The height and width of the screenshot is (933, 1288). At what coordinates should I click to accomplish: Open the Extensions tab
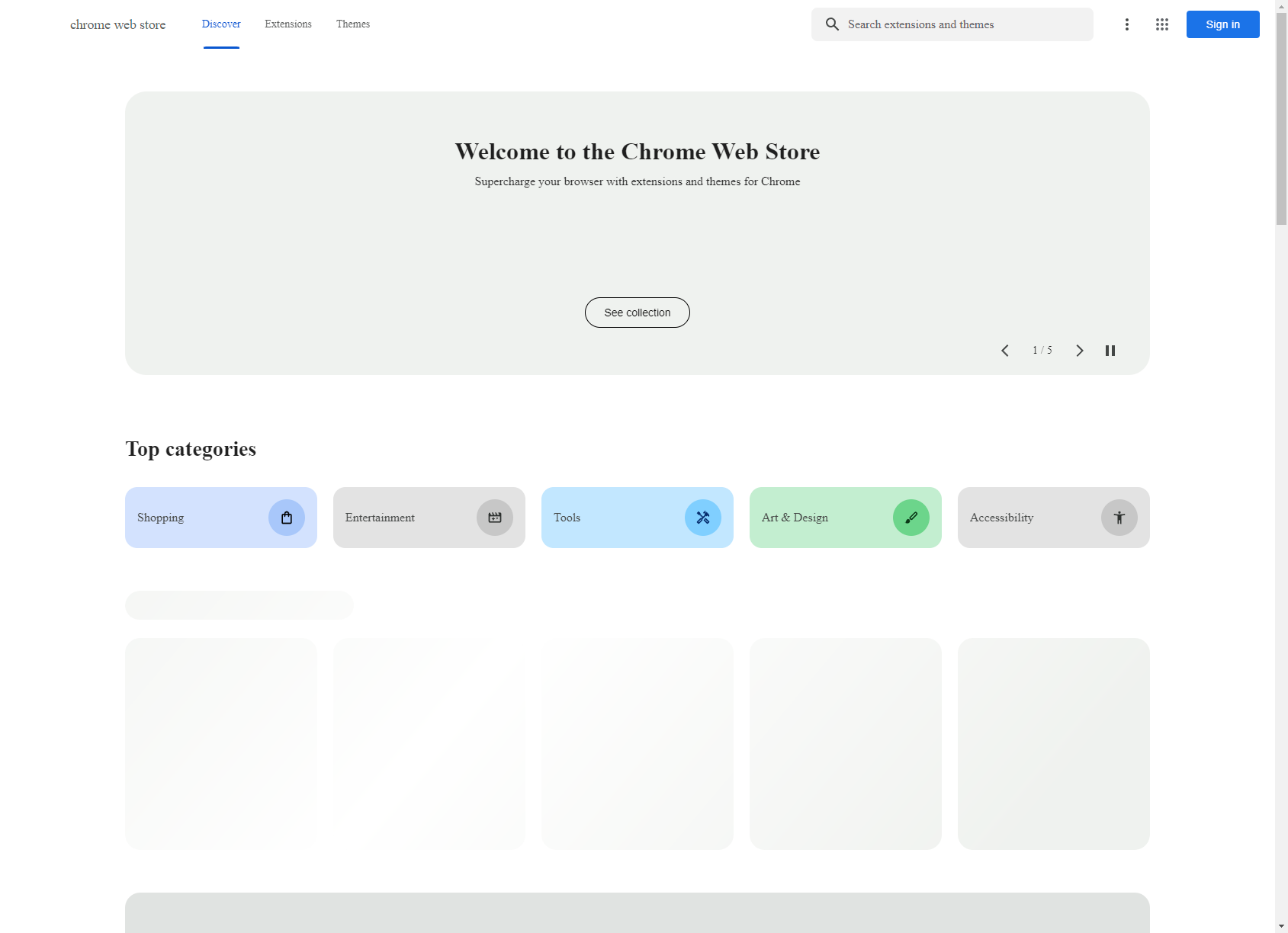pos(288,24)
